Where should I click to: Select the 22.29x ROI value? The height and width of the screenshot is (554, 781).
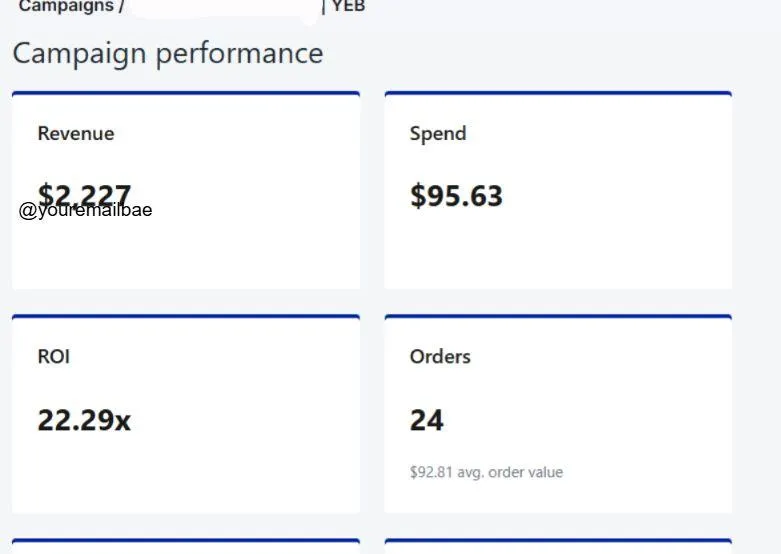click(84, 420)
